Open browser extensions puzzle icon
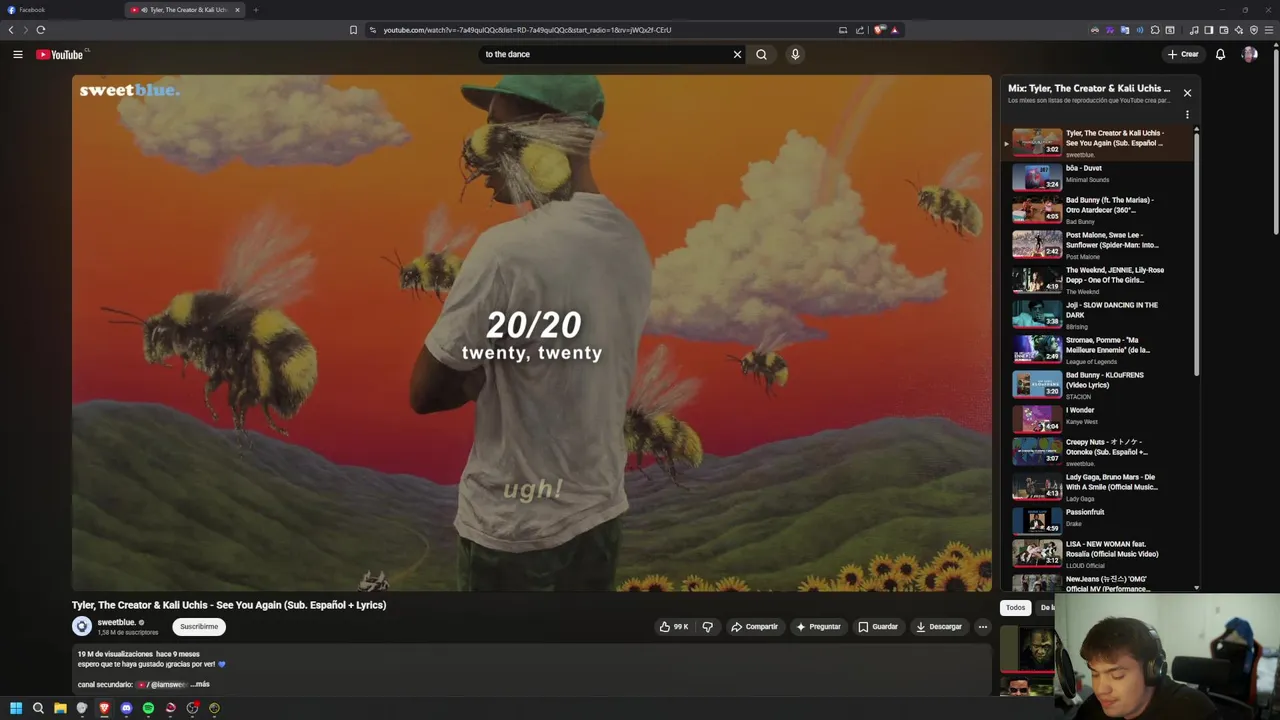1280x720 pixels. (1155, 30)
